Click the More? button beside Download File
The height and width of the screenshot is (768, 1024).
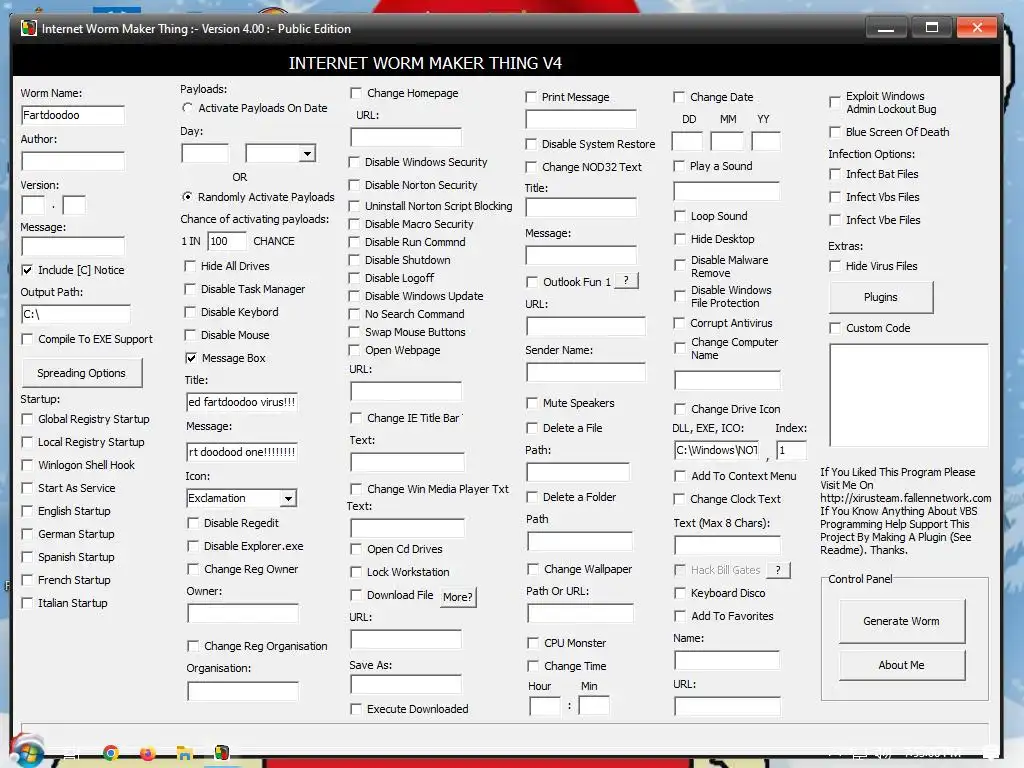[x=458, y=597]
